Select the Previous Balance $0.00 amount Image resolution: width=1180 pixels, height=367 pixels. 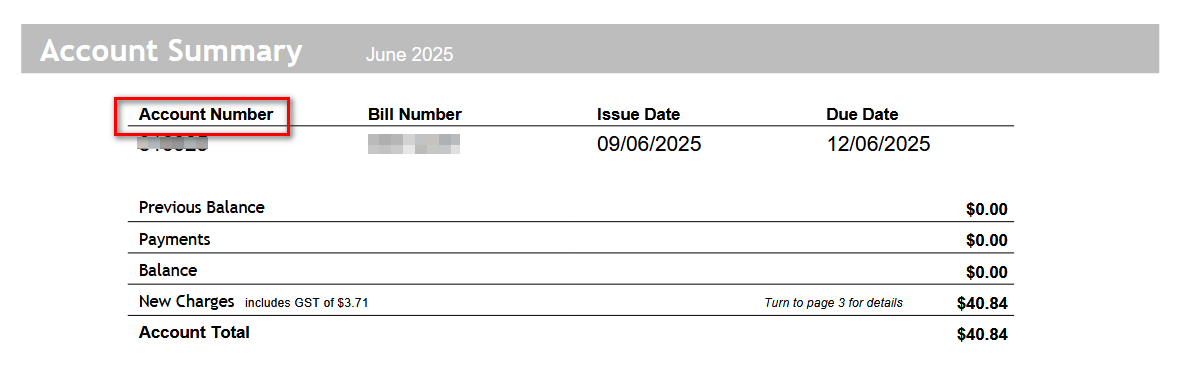987,210
